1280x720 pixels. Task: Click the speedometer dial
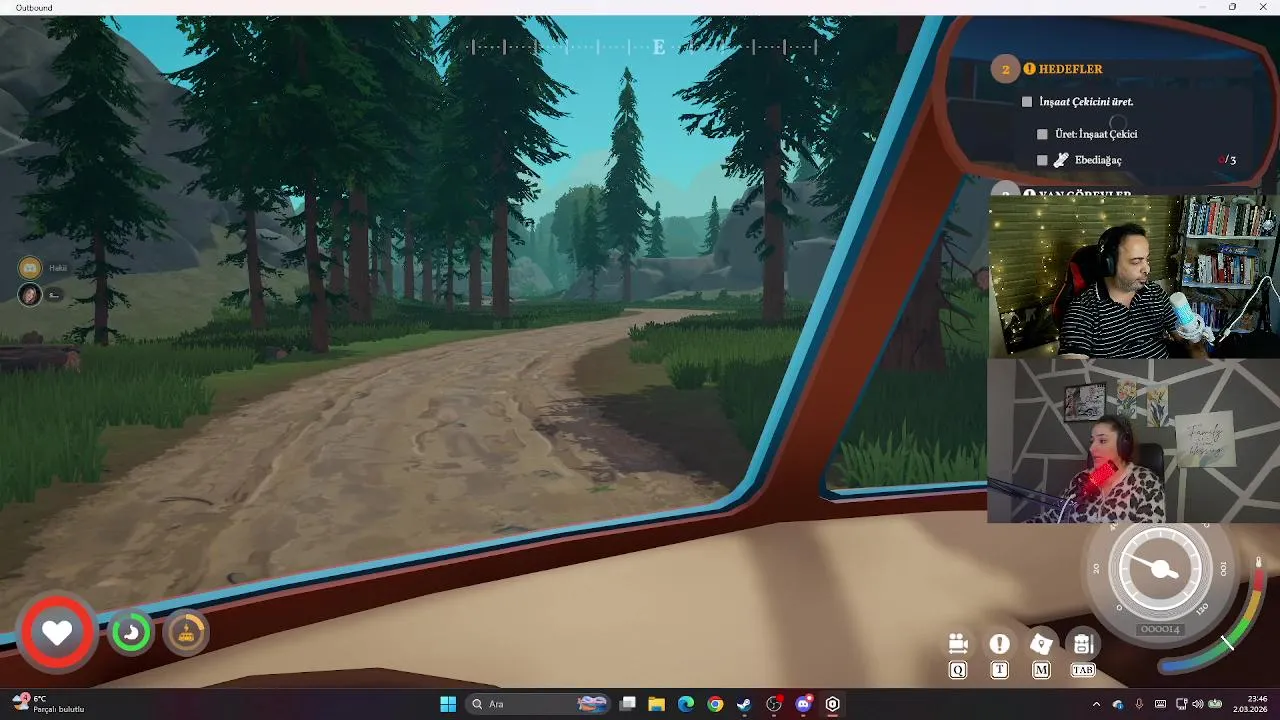pyautogui.click(x=1160, y=568)
